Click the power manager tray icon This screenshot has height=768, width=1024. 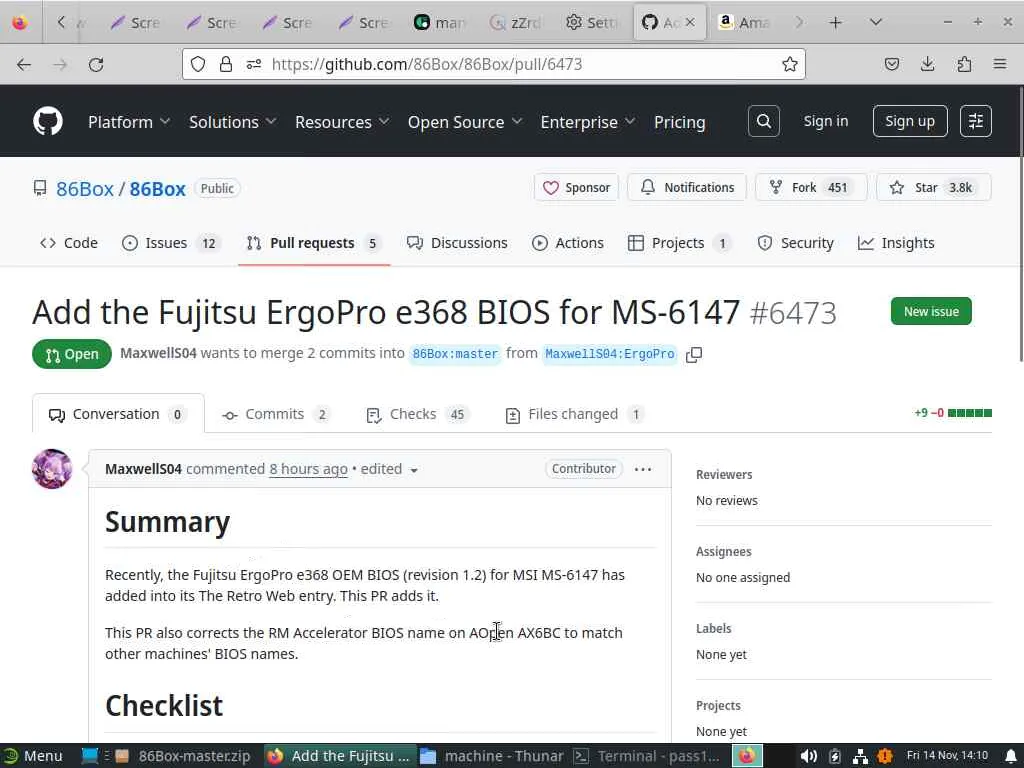click(835, 756)
